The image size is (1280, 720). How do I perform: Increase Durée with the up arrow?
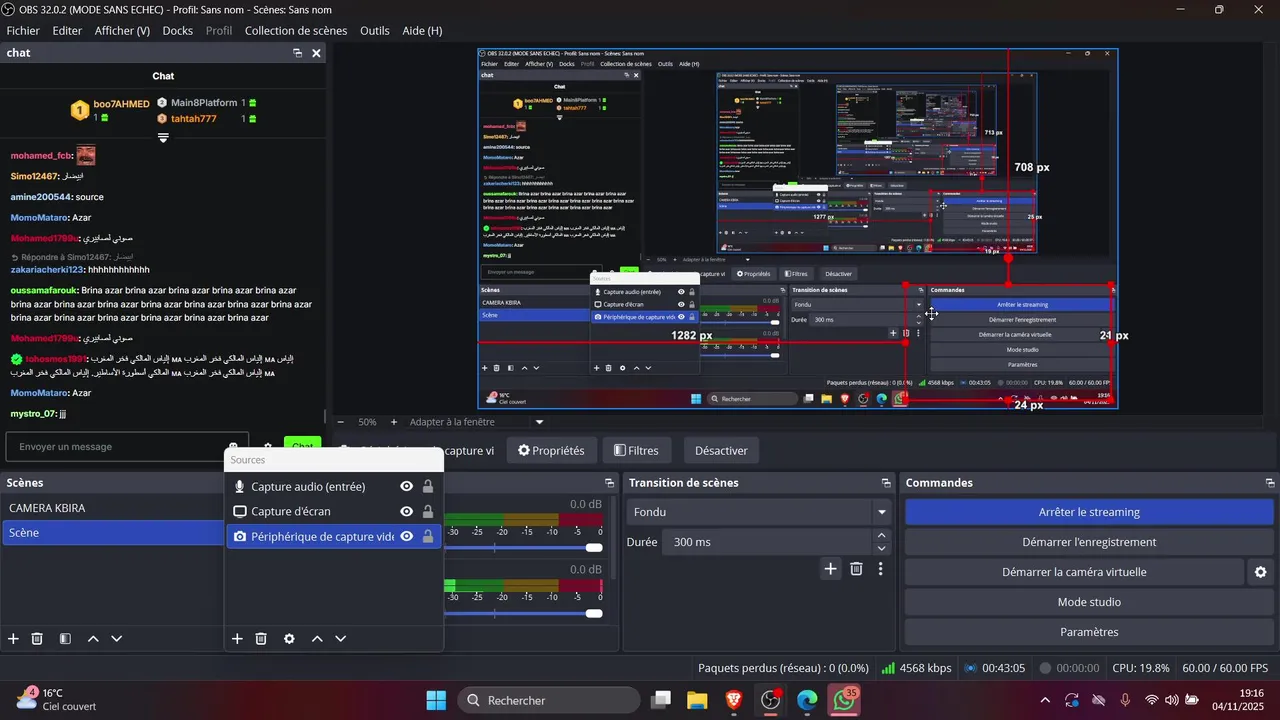[x=881, y=536]
